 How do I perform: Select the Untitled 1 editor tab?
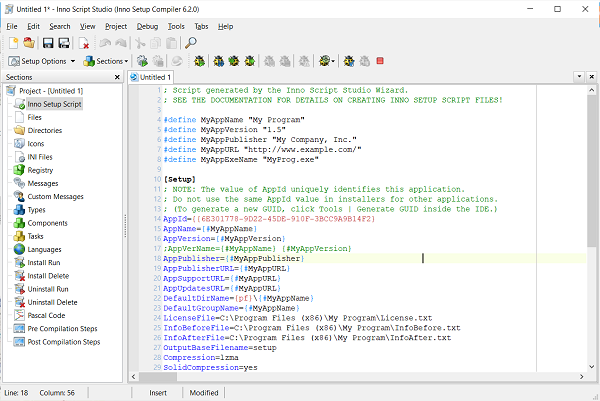[151, 77]
